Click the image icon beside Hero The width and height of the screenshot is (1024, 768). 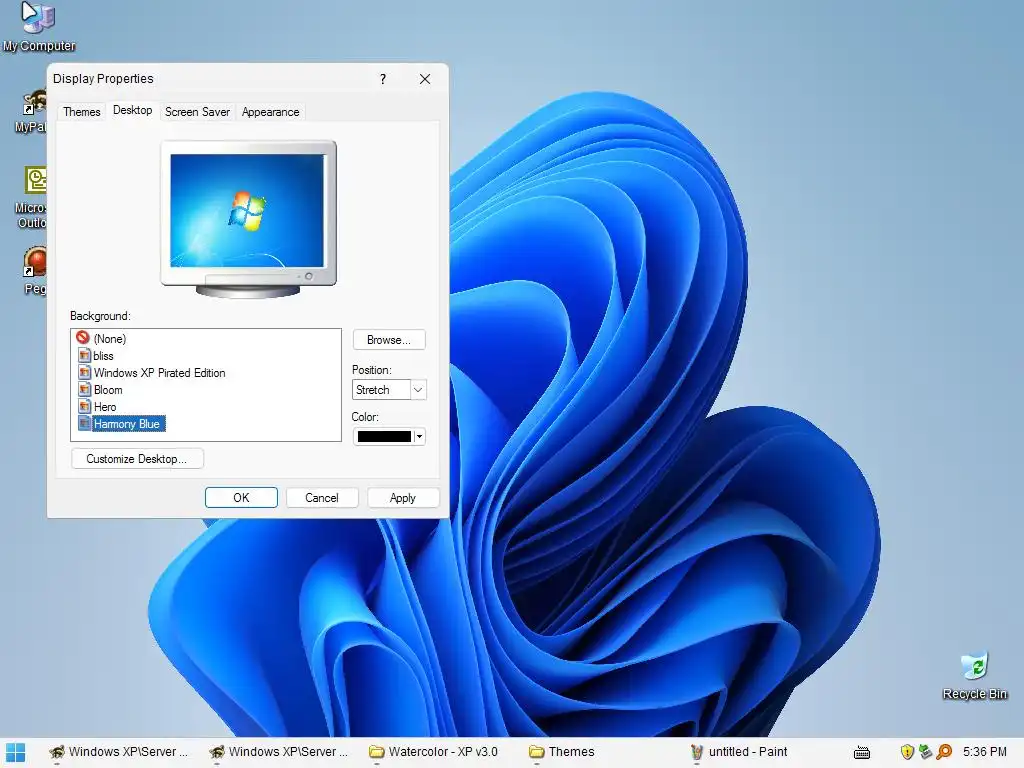point(84,406)
